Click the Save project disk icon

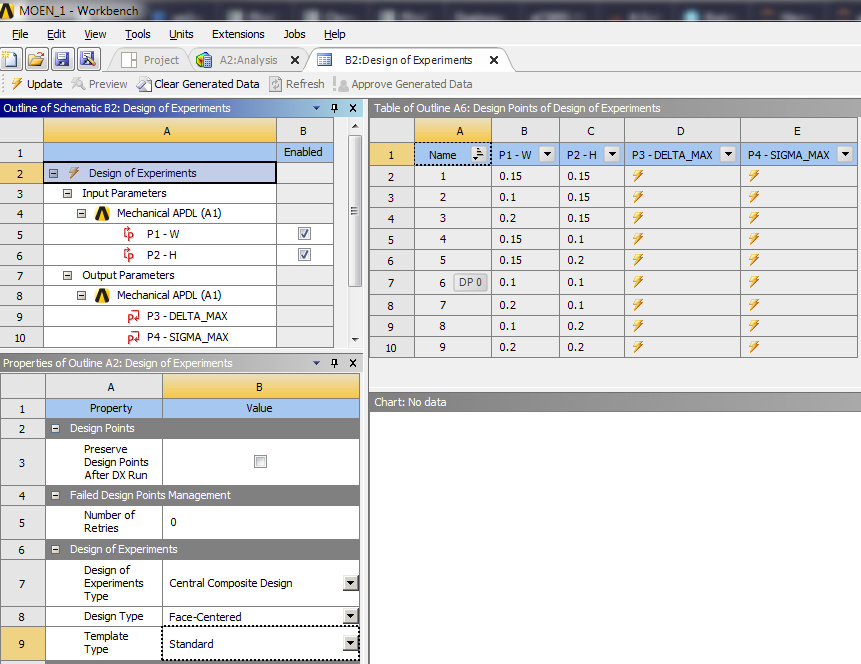click(62, 59)
